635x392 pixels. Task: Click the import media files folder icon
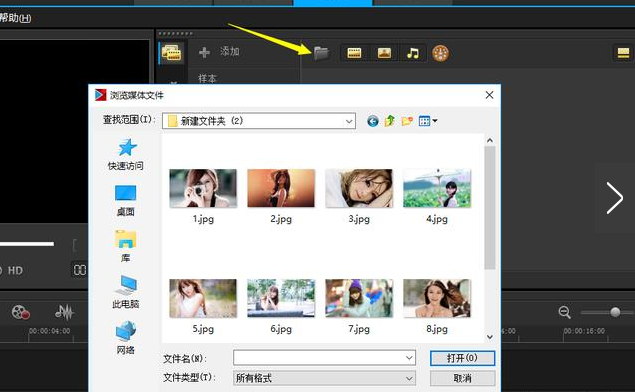coord(321,53)
